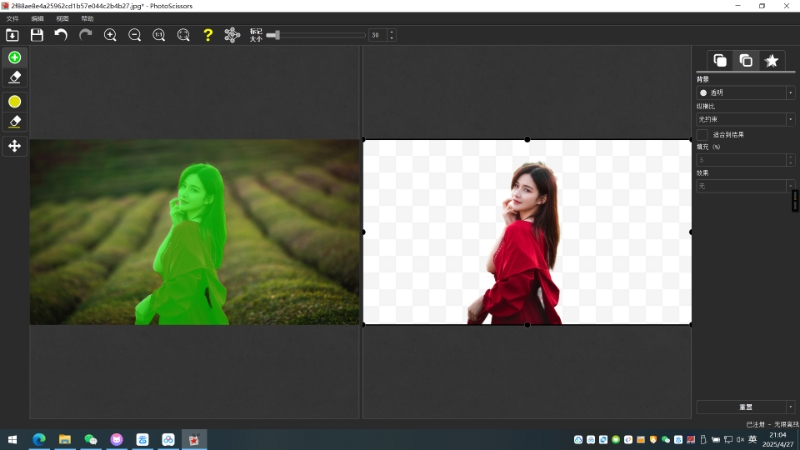Click the PhotoScissors taskbar icon
The width and height of the screenshot is (800, 450).
click(x=194, y=439)
